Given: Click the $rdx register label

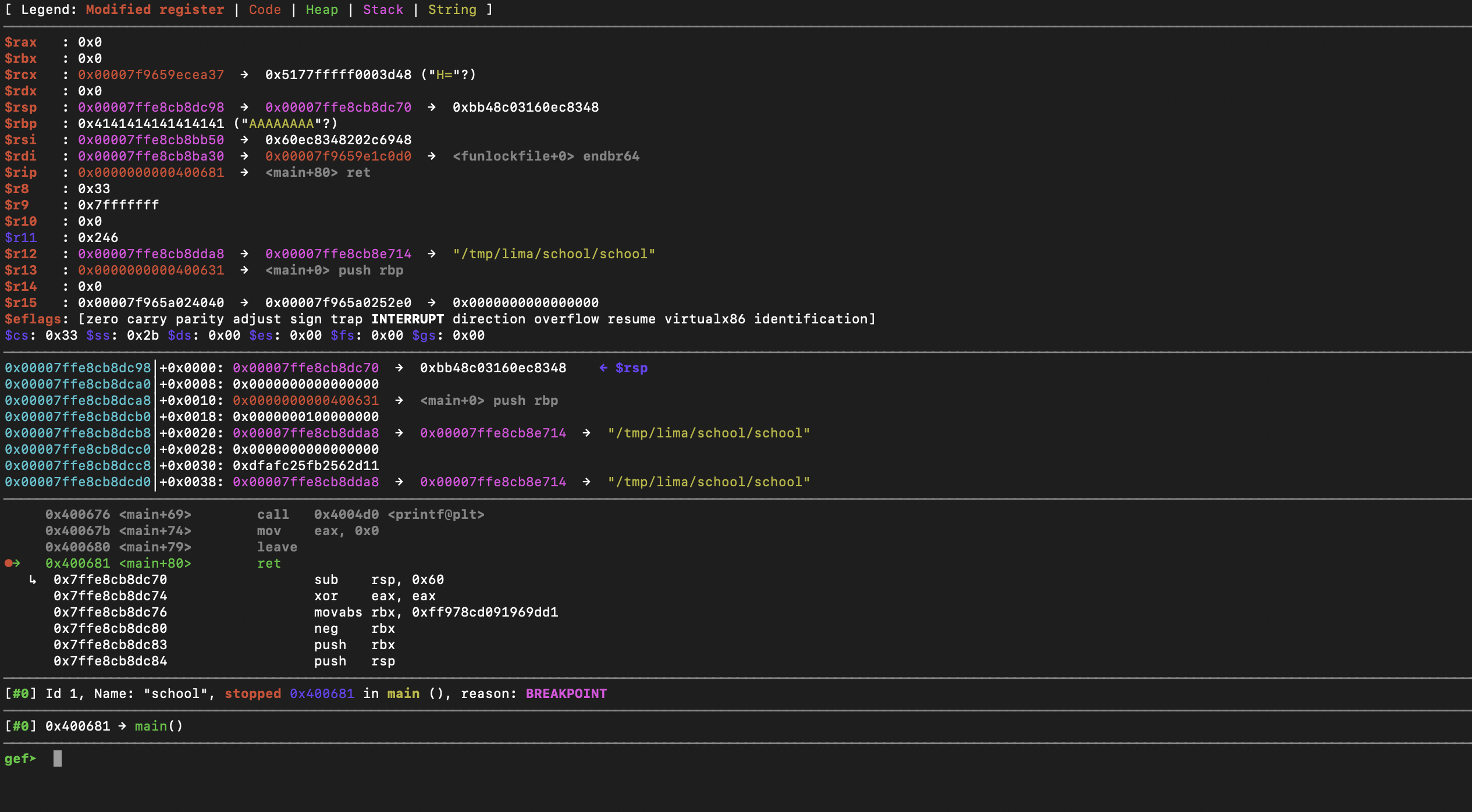Looking at the screenshot, I should pos(20,91).
